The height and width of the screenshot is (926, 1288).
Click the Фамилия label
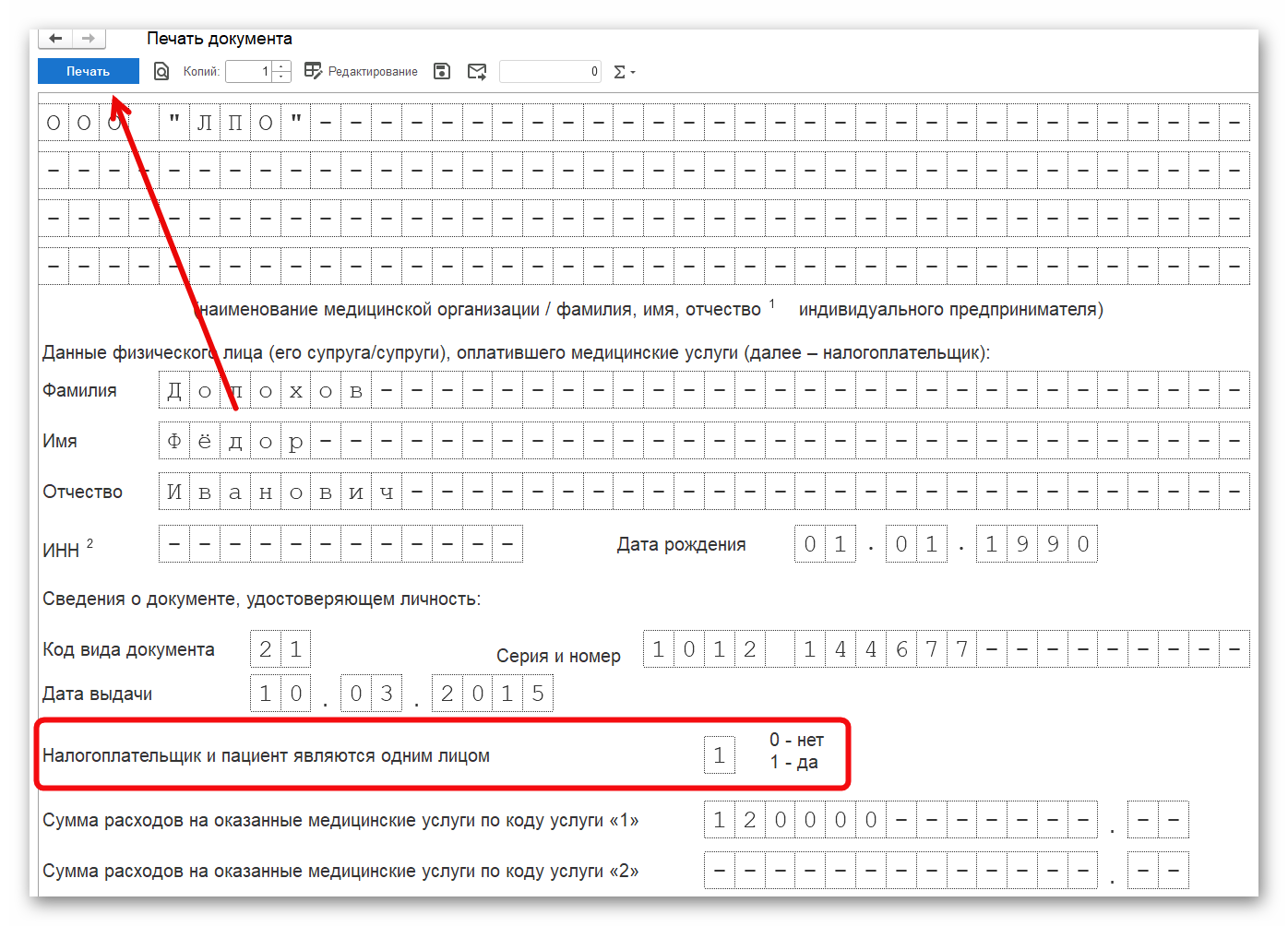click(x=79, y=390)
